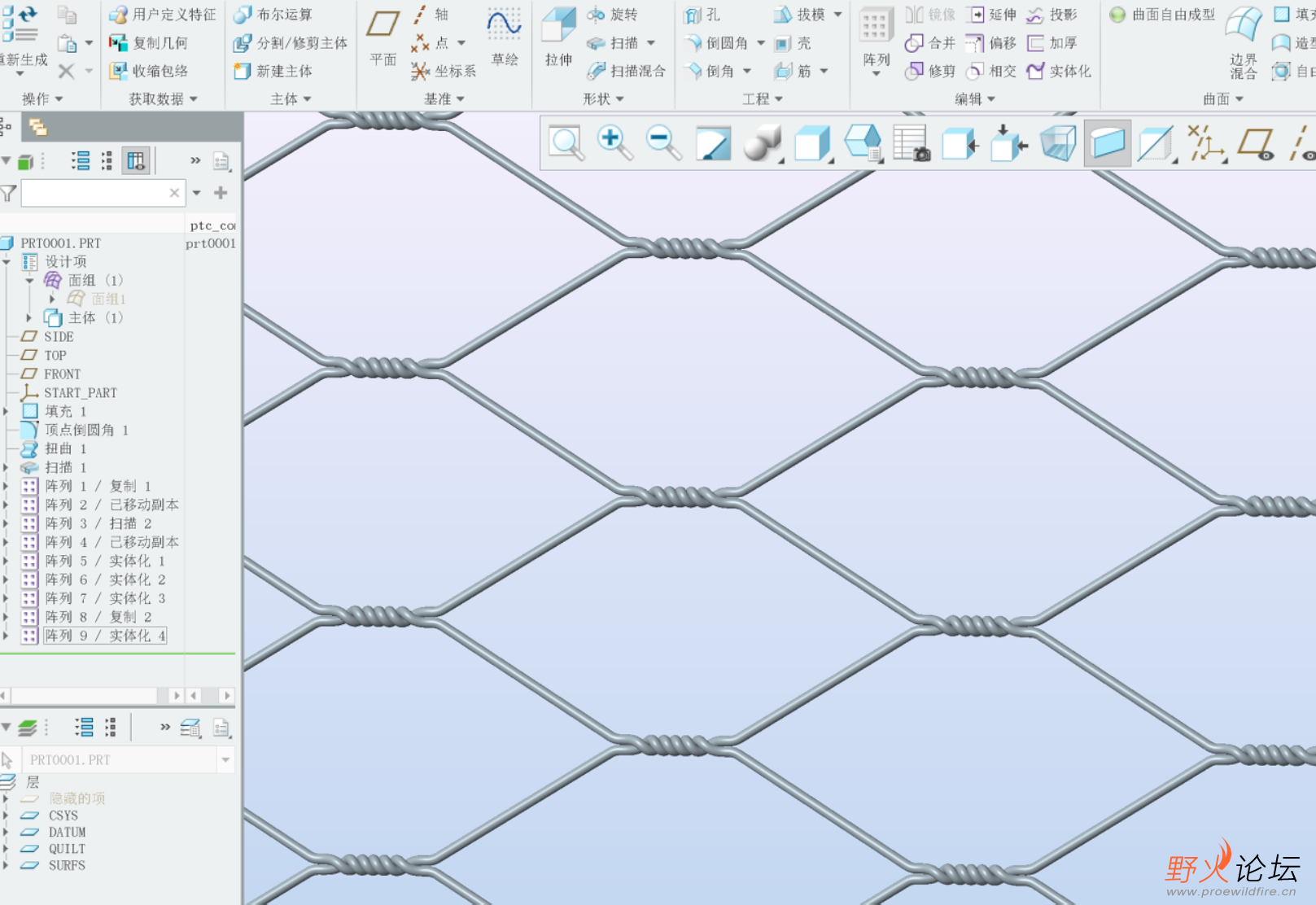The image size is (1316, 905).
Task: Create a 坐标系 (Coordinate System)
Action: click(x=444, y=72)
